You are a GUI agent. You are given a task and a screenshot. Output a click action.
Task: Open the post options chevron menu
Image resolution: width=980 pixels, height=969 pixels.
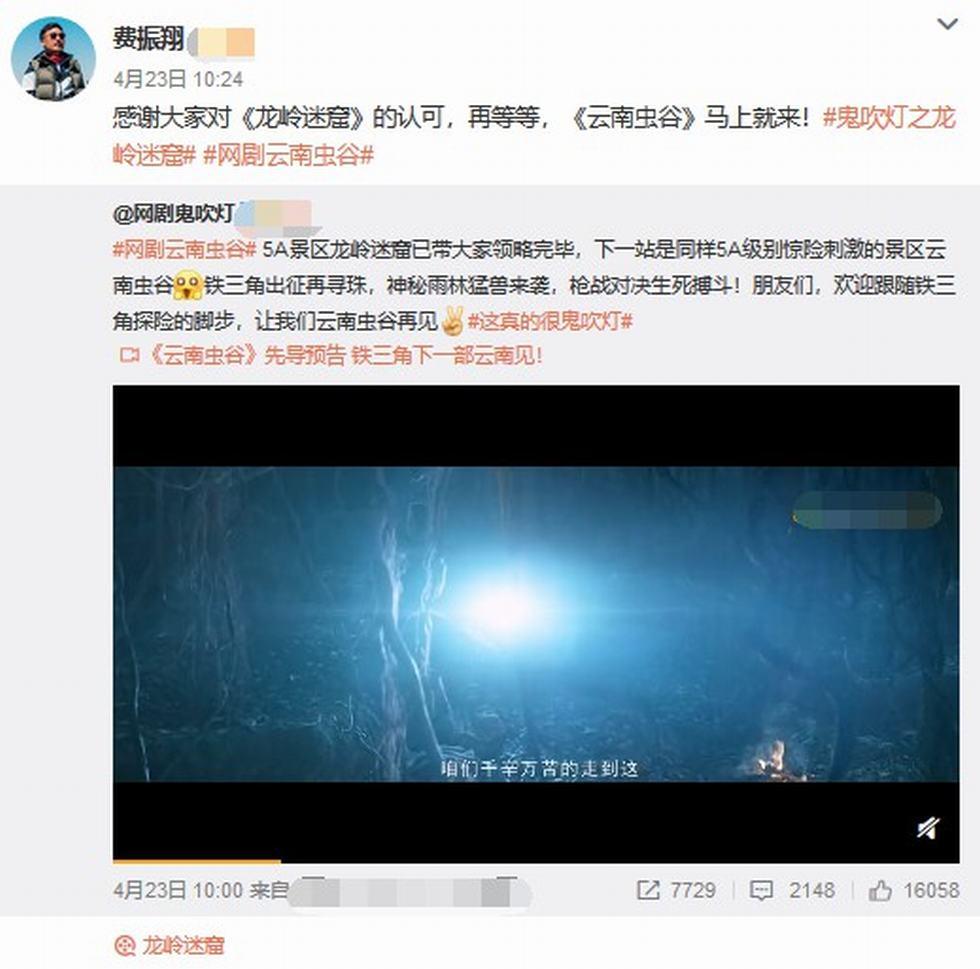[948, 24]
